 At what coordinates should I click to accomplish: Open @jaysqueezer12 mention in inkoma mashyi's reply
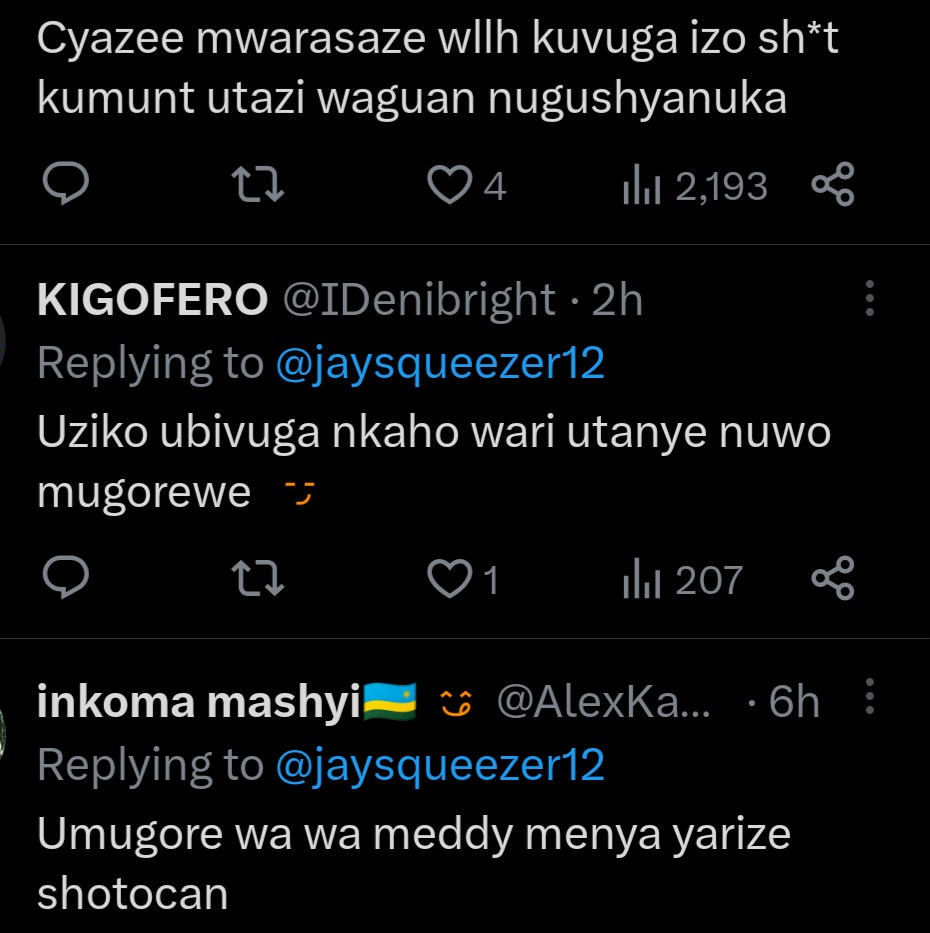[440, 765]
